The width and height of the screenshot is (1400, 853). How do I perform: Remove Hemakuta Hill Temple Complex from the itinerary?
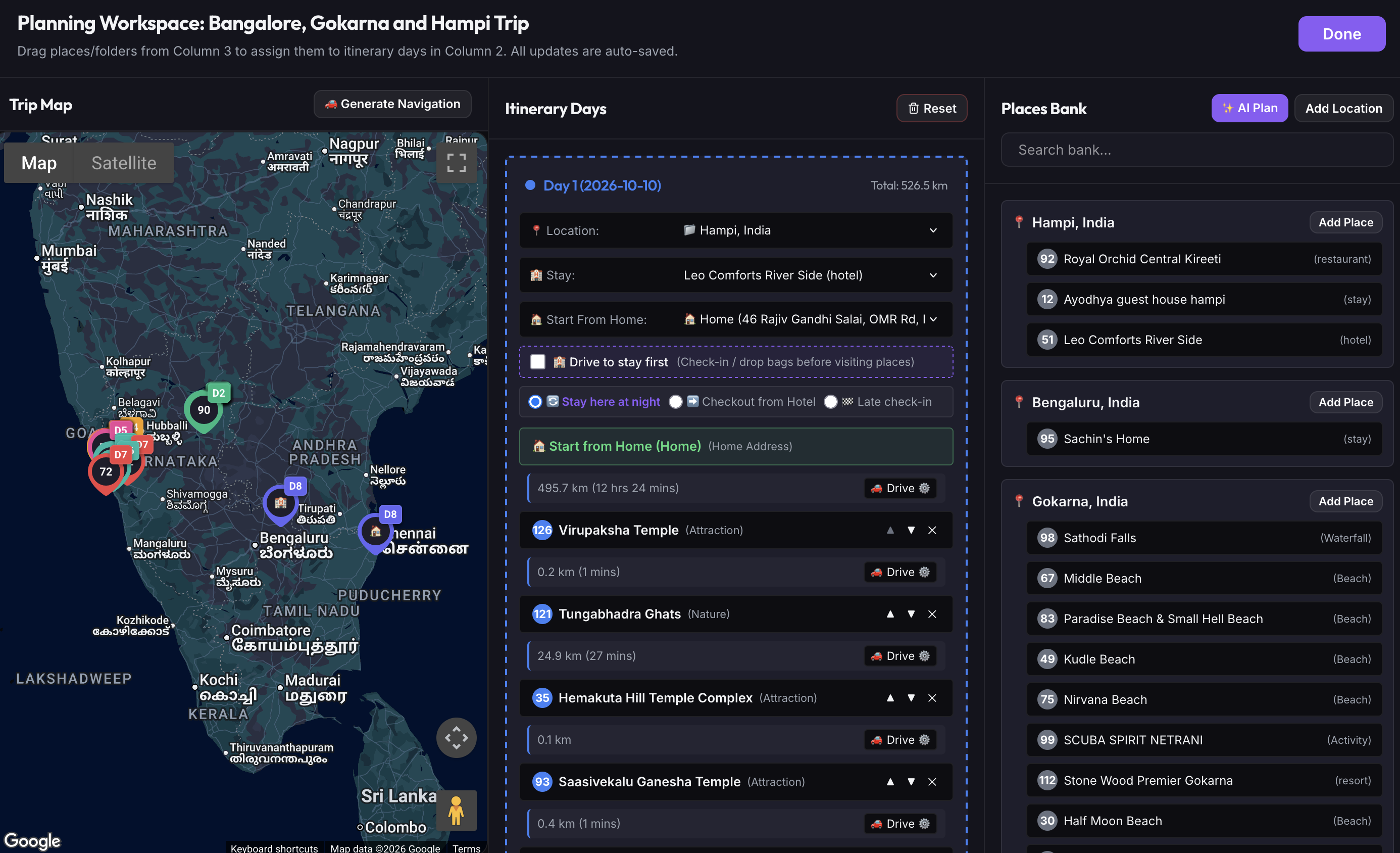click(932, 698)
